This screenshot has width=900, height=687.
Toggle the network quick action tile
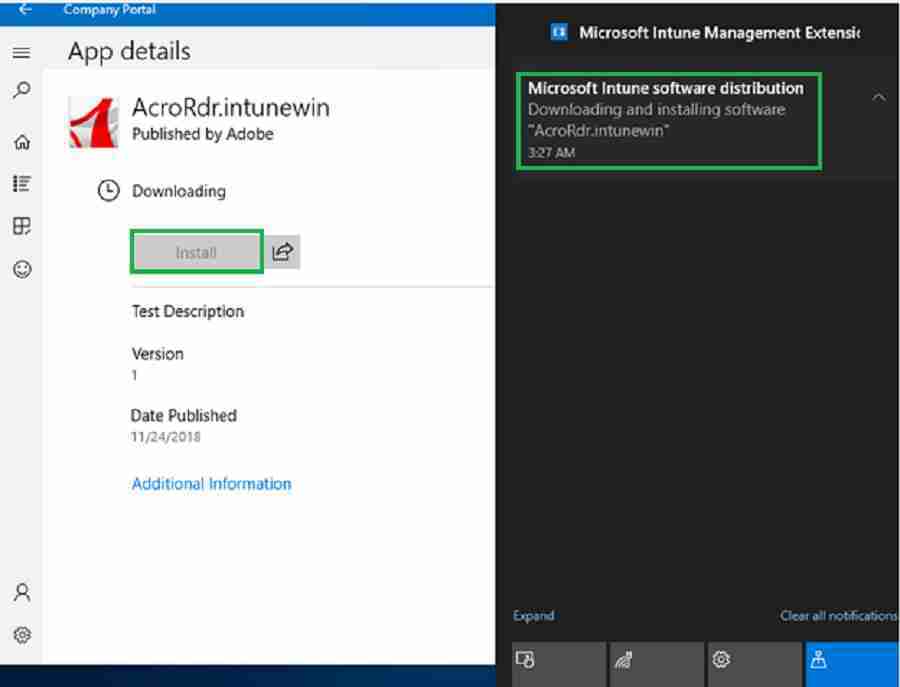point(657,665)
